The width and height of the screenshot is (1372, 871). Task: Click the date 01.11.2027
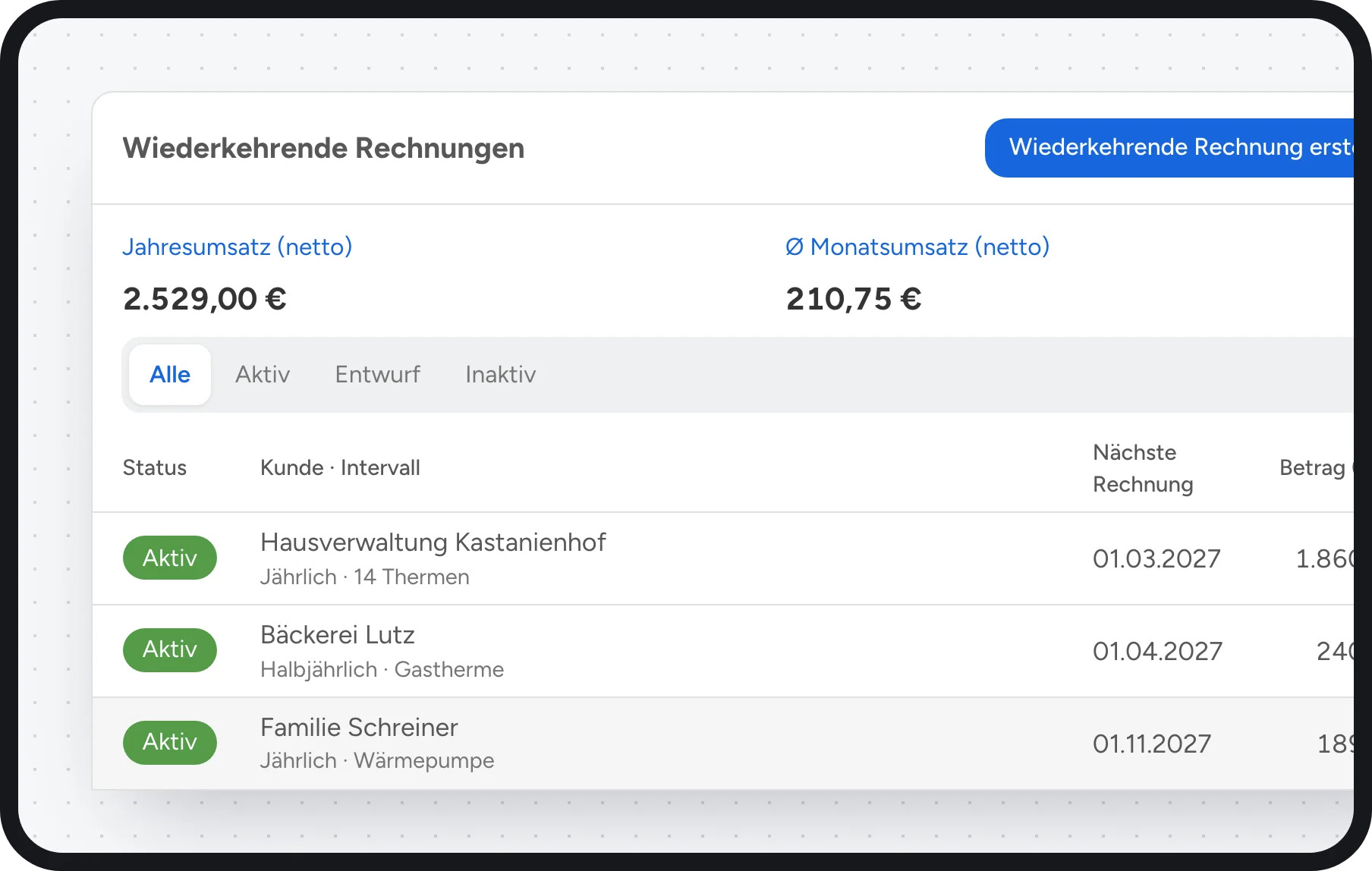click(x=1152, y=744)
